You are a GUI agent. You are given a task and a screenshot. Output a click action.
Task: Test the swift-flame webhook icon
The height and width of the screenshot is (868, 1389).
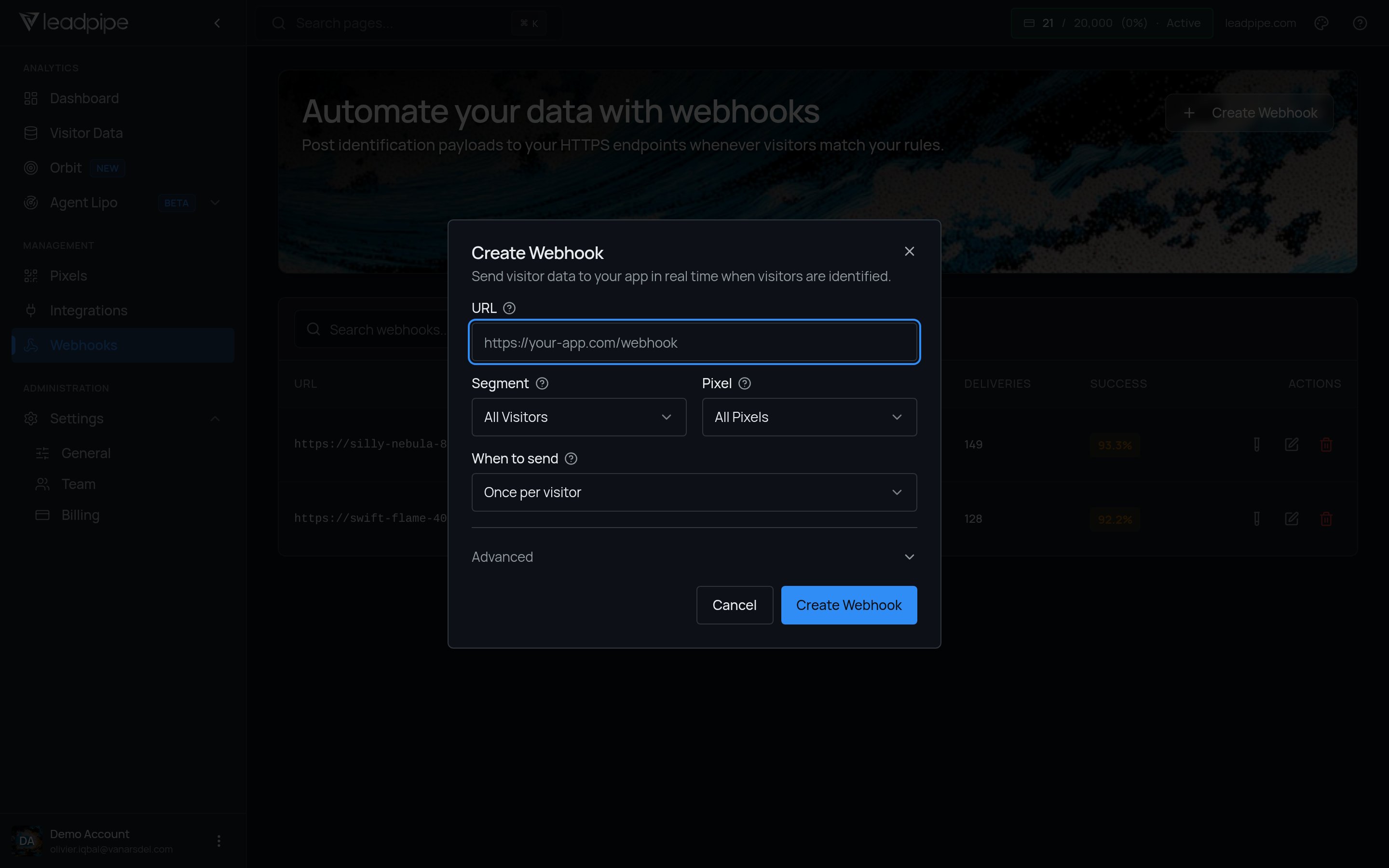click(x=1257, y=519)
